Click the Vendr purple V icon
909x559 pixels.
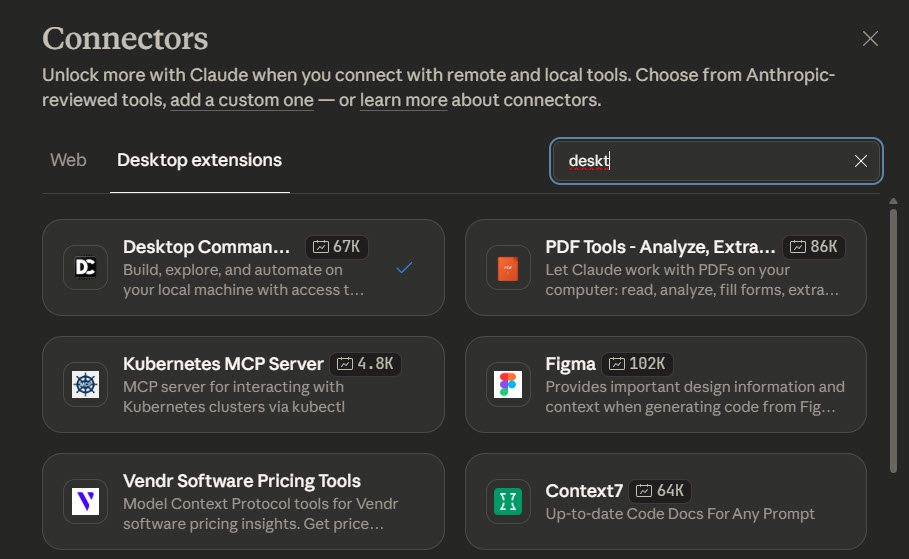click(86, 501)
